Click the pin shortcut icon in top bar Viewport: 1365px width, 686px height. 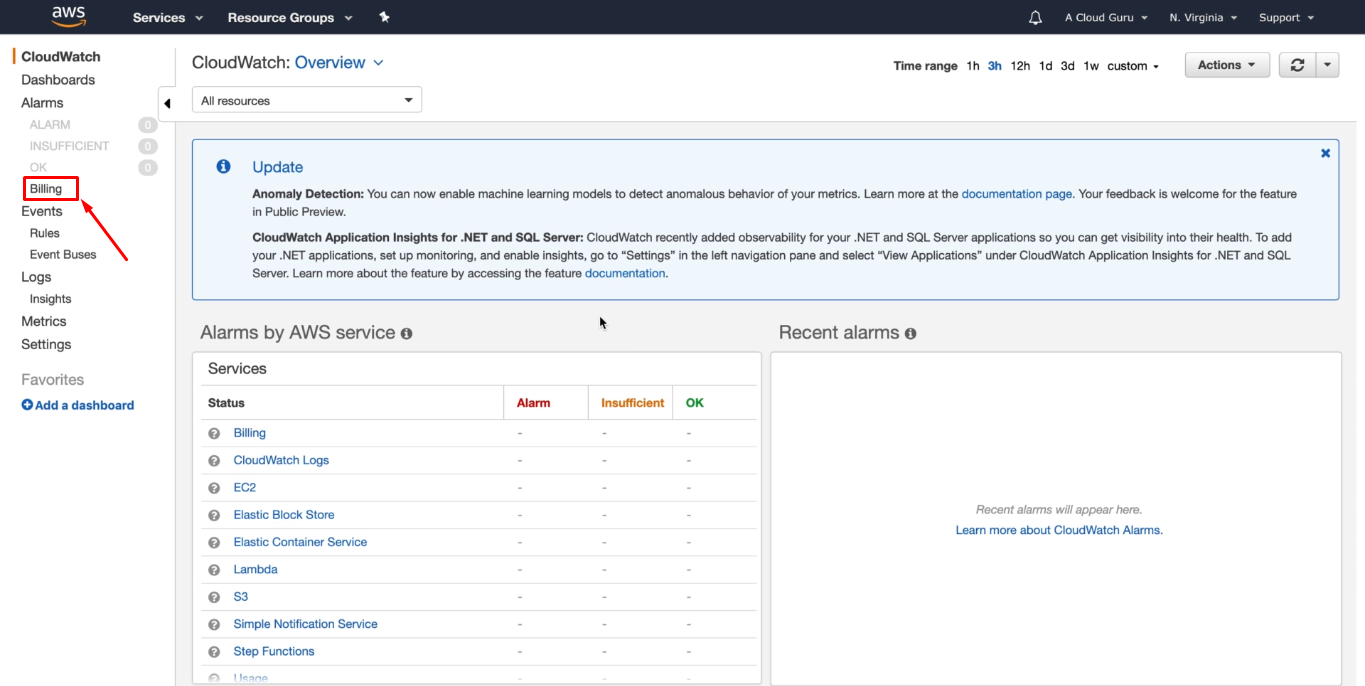[x=385, y=18]
